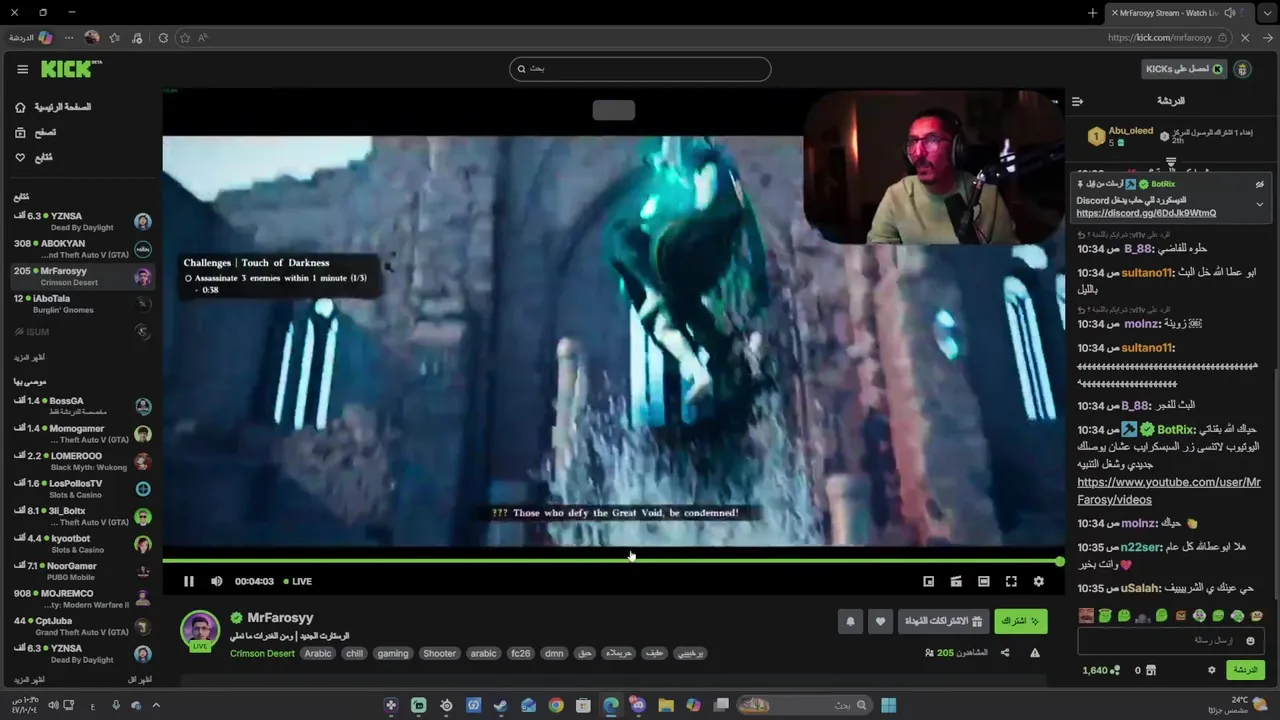Send message with green chat button
Screen dimensions: 1280x720
[1245, 670]
